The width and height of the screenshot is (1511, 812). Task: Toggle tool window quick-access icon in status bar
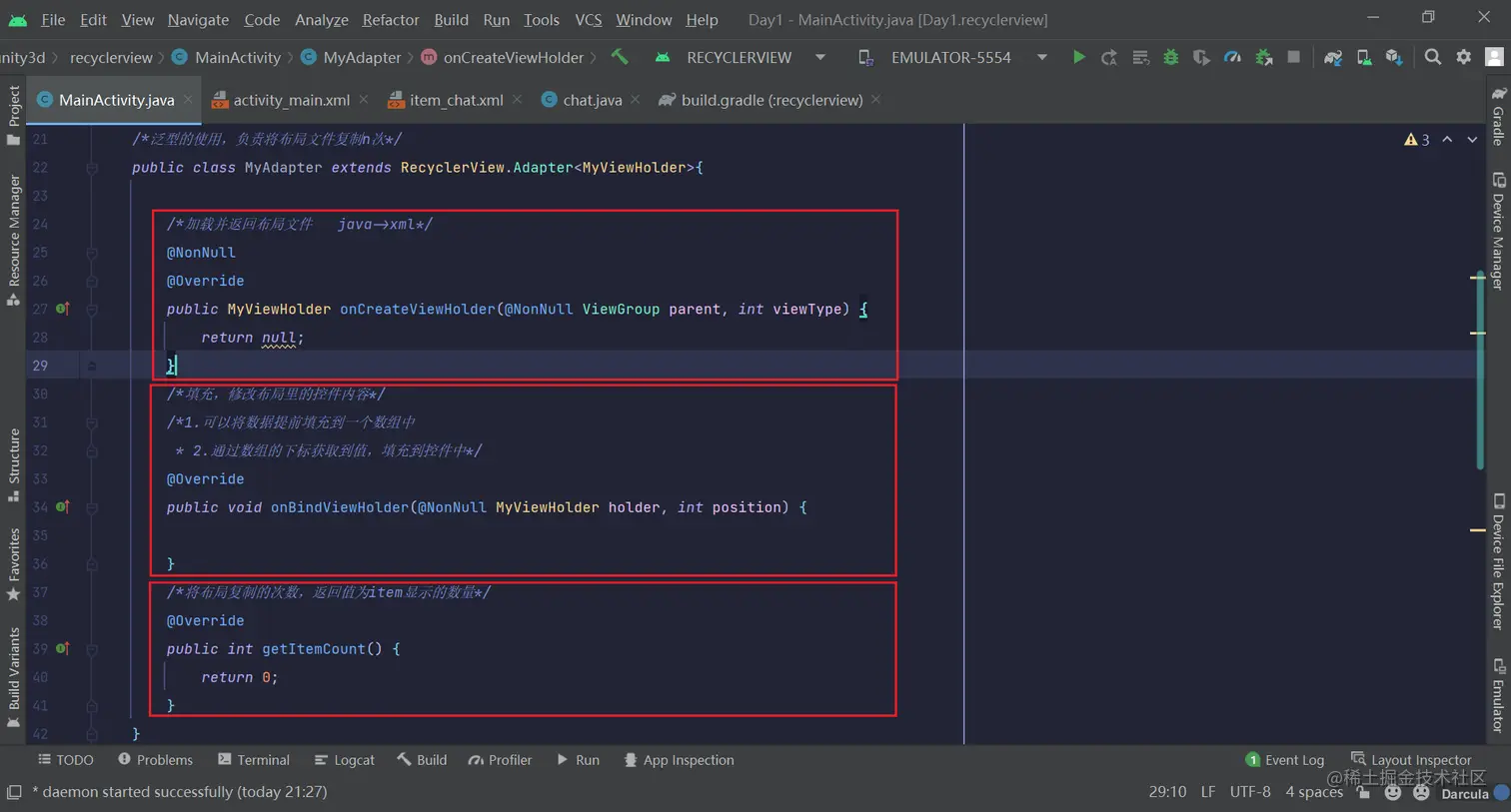[x=14, y=792]
